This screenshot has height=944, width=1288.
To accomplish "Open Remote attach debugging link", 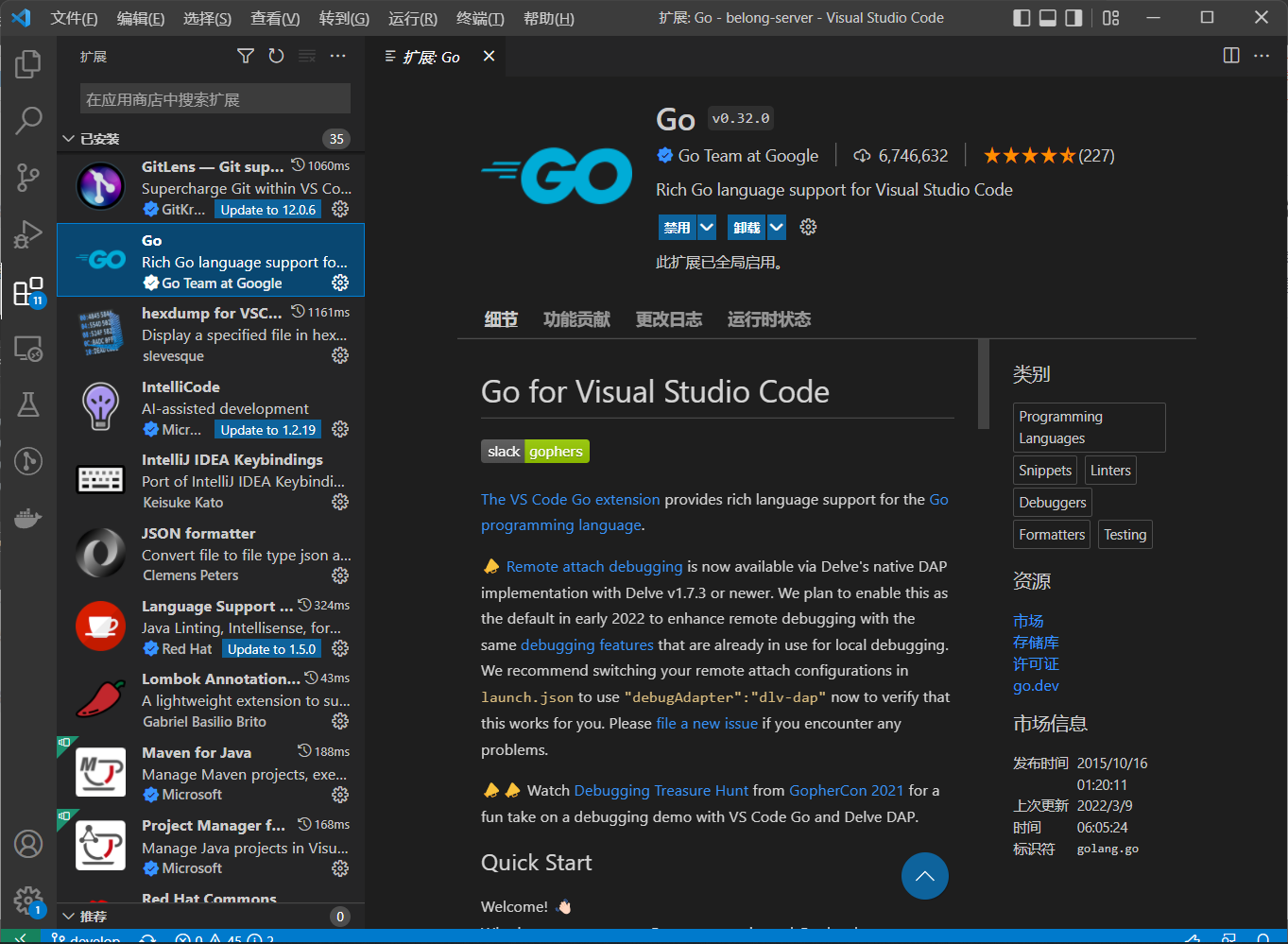I will click(x=594, y=566).
